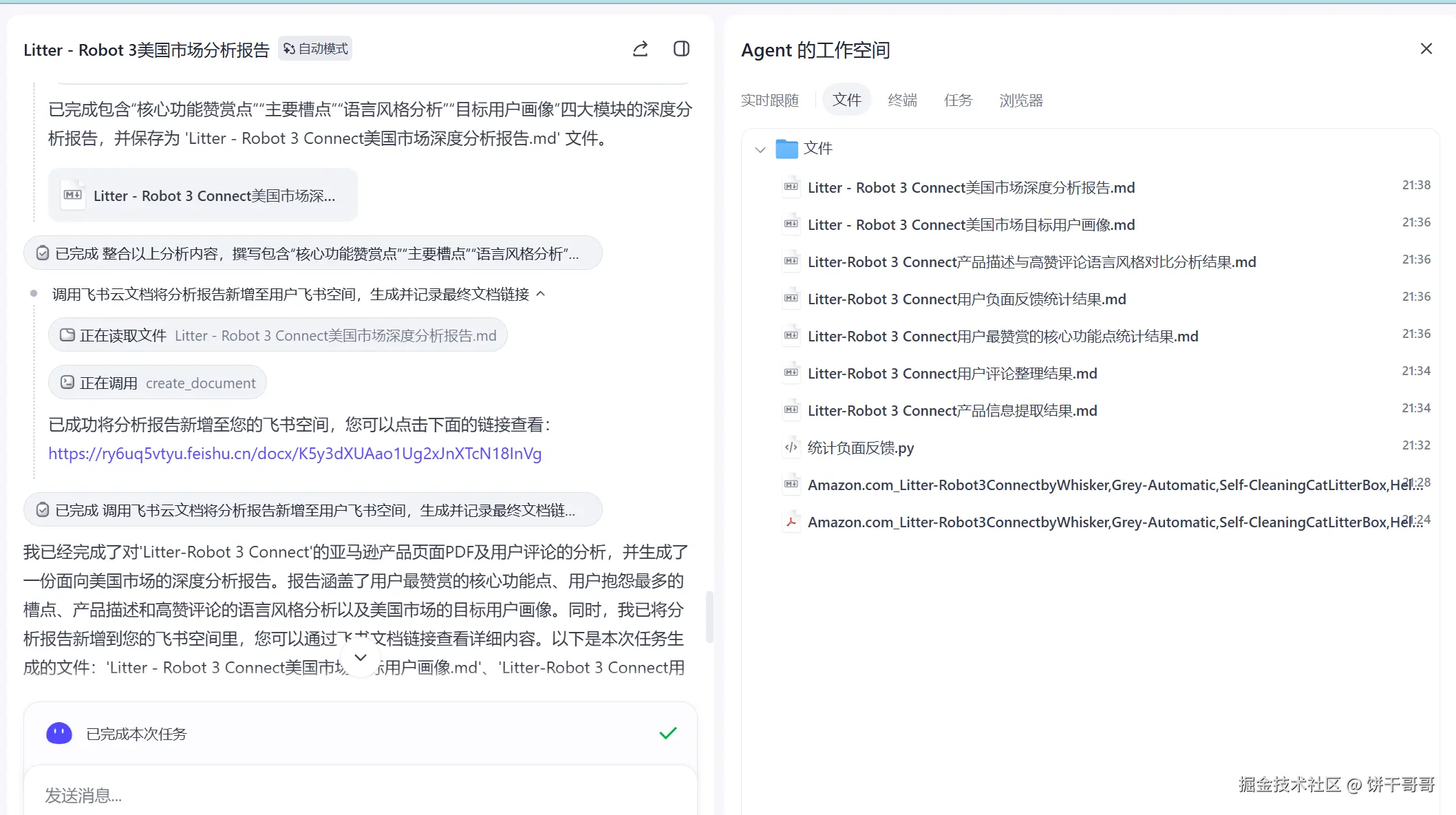The height and width of the screenshot is (815, 1456).
Task: Click the scroll-to-bottom chevron button
Action: click(x=361, y=657)
